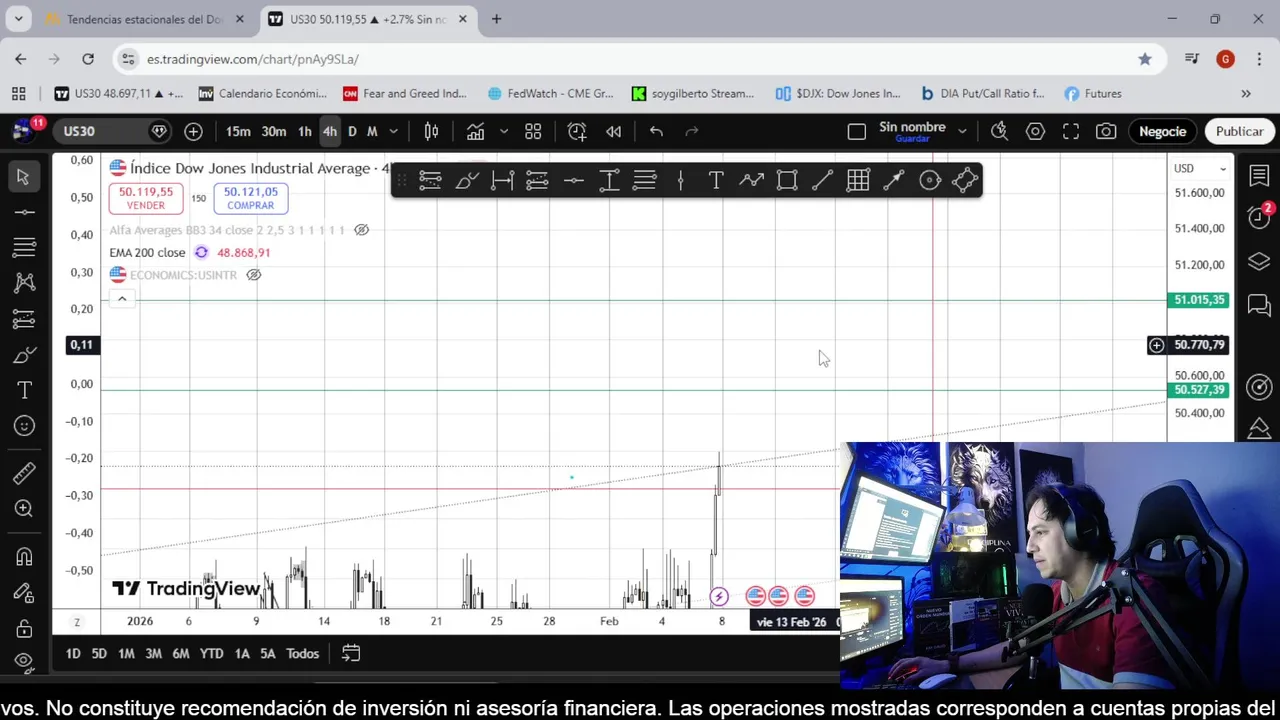This screenshot has height=720, width=1280.
Task: Open chart layout selector square
Action: (856, 131)
